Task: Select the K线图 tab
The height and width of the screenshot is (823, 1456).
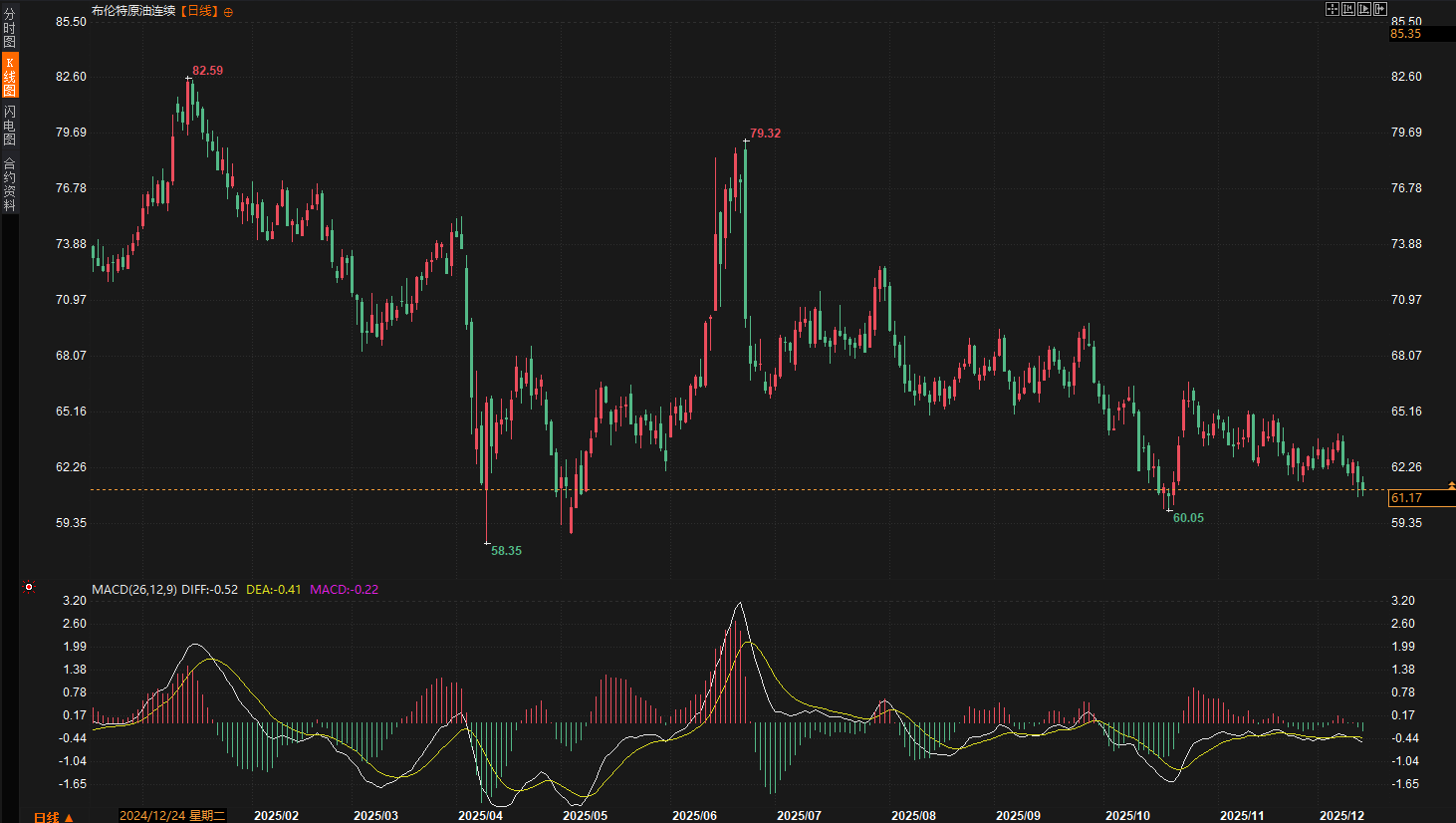Action: 9,76
